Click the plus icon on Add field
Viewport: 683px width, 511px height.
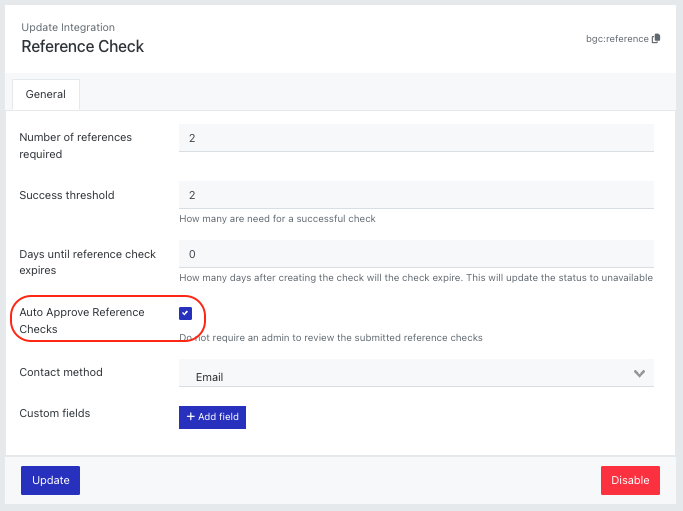[190, 416]
